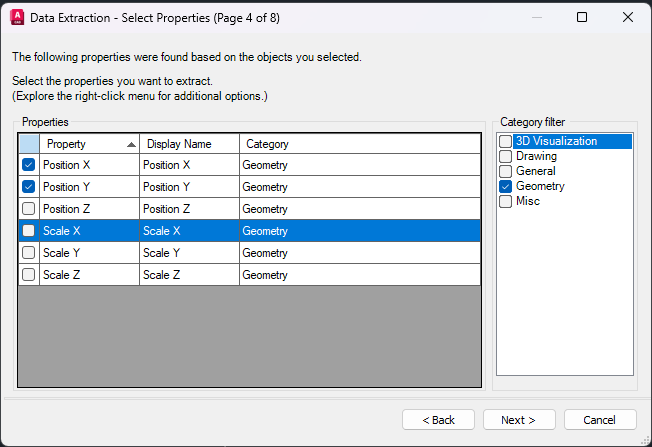The width and height of the screenshot is (652, 447).
Task: Select the Scale Z display name cell
Action: [x=190, y=275]
